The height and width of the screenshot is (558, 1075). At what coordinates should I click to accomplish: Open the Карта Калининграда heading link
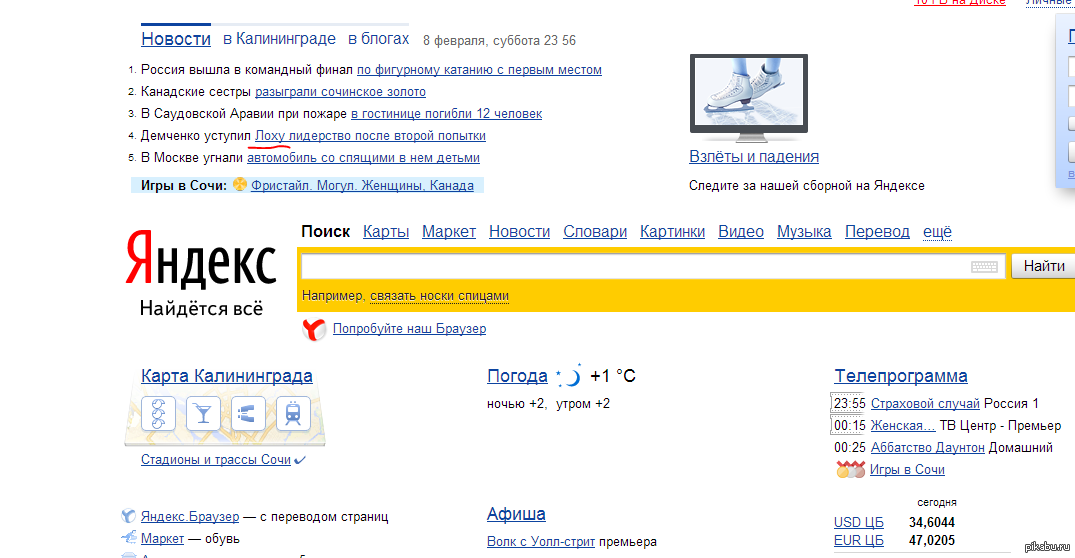227,376
